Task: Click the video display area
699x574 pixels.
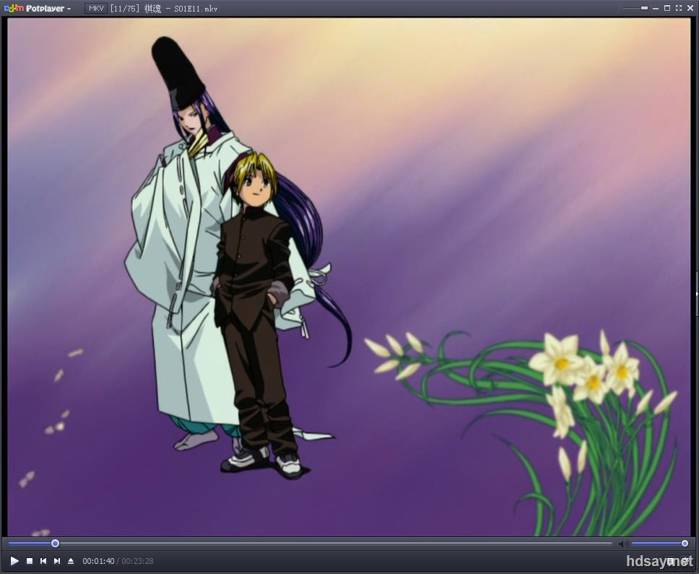Action: (349, 277)
